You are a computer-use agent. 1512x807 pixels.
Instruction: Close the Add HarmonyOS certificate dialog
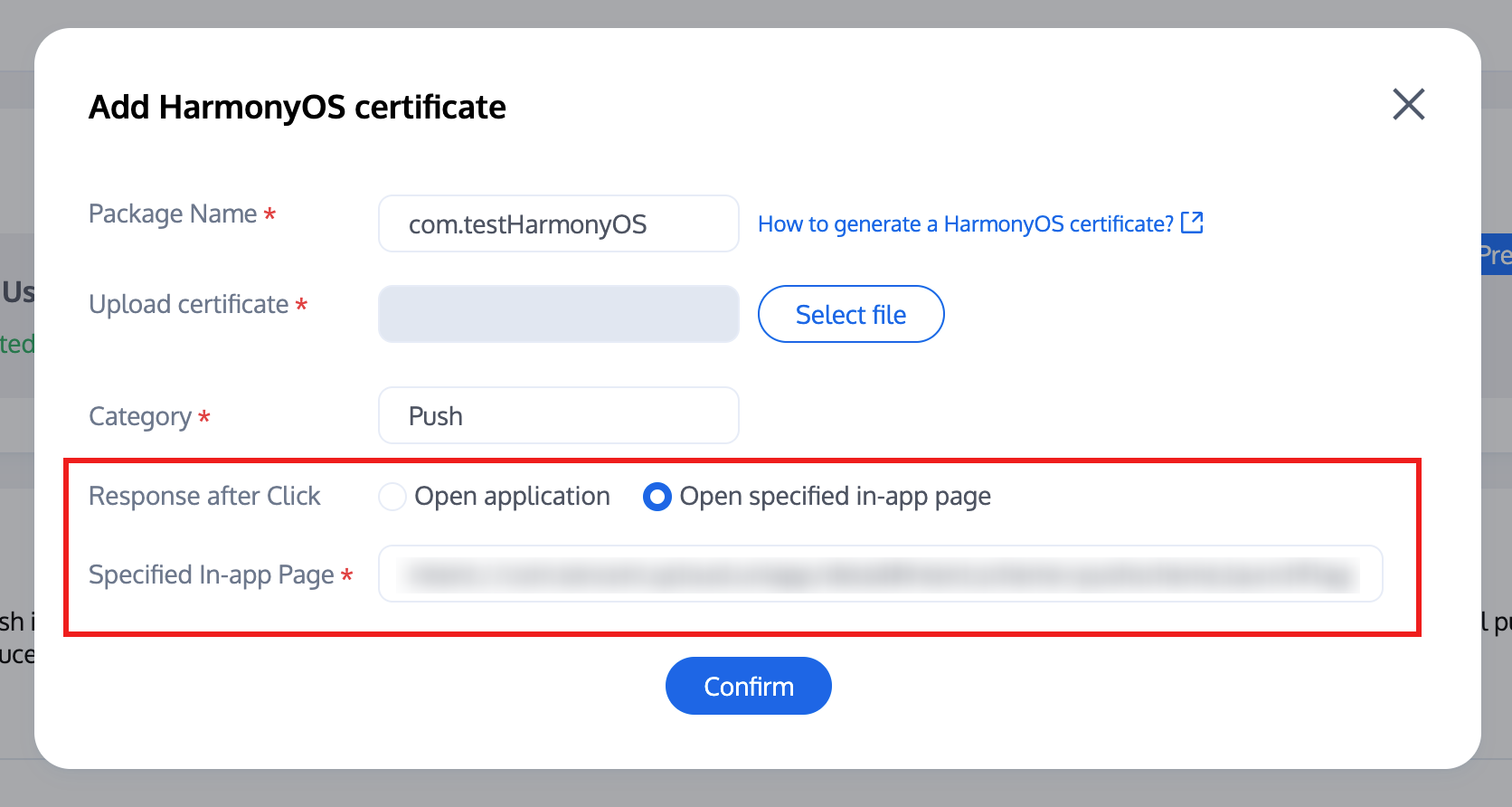click(x=1408, y=104)
